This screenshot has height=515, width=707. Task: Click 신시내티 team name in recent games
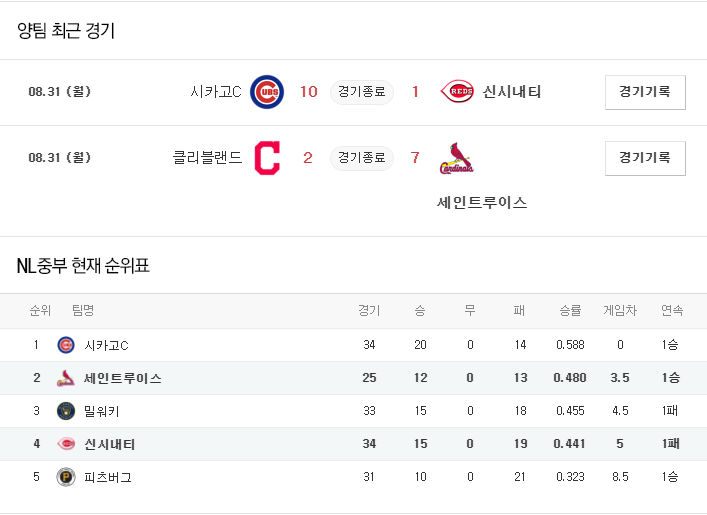point(512,92)
